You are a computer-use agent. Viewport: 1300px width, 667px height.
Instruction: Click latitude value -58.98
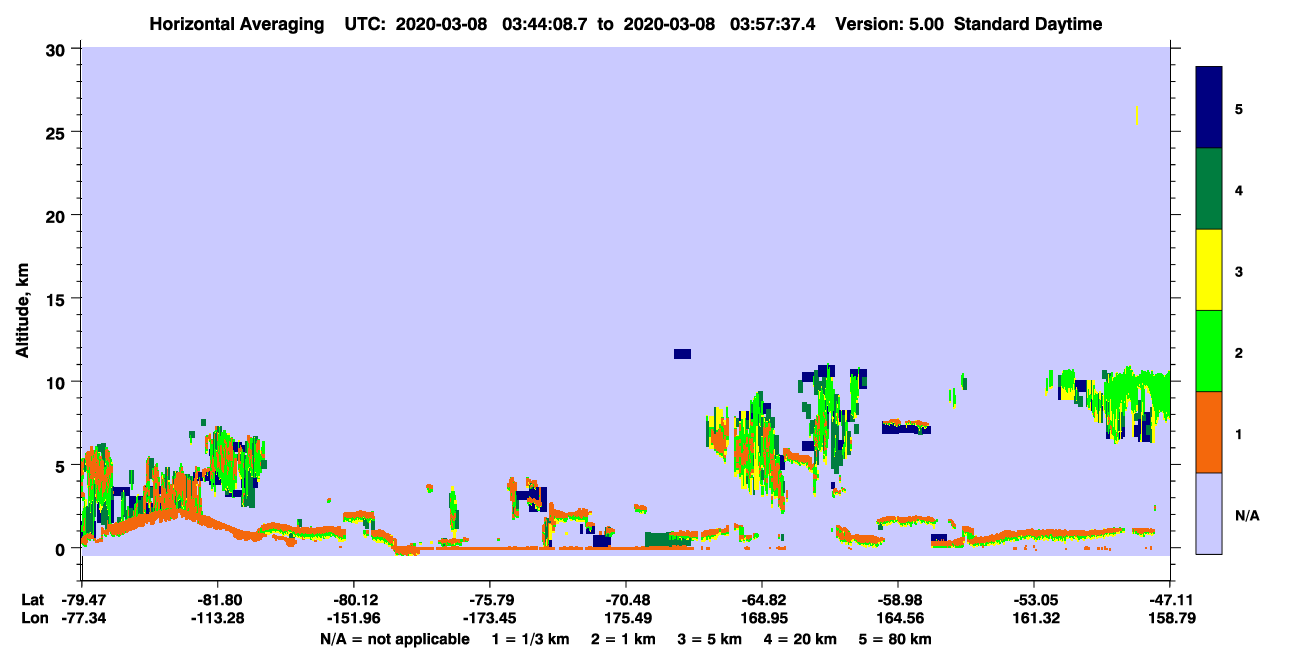click(x=898, y=599)
